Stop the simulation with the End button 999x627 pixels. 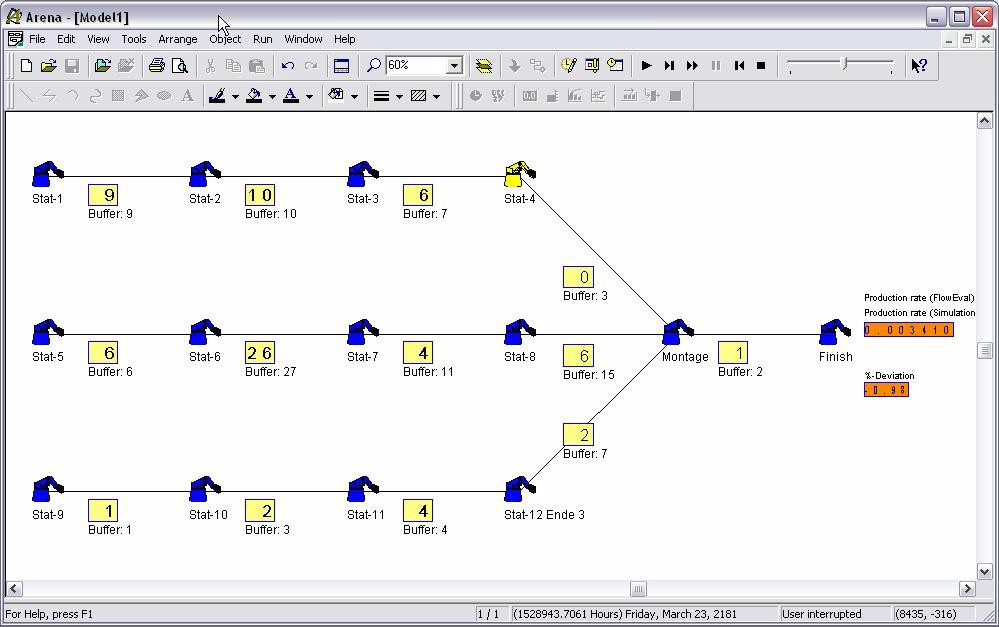point(761,66)
